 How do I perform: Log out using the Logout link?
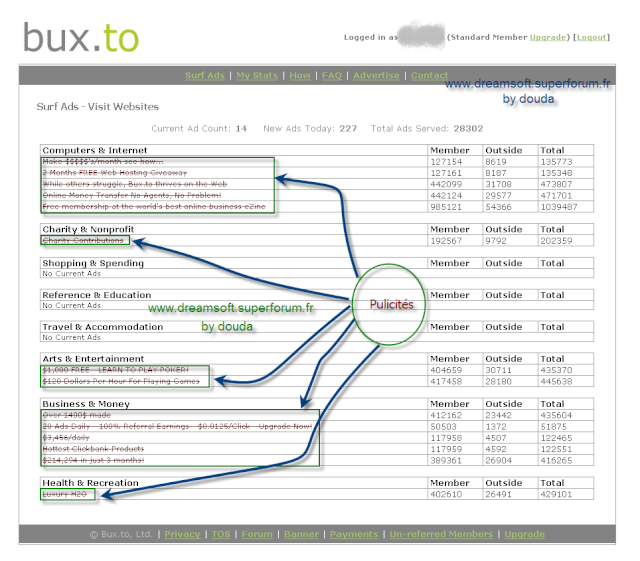coord(591,37)
